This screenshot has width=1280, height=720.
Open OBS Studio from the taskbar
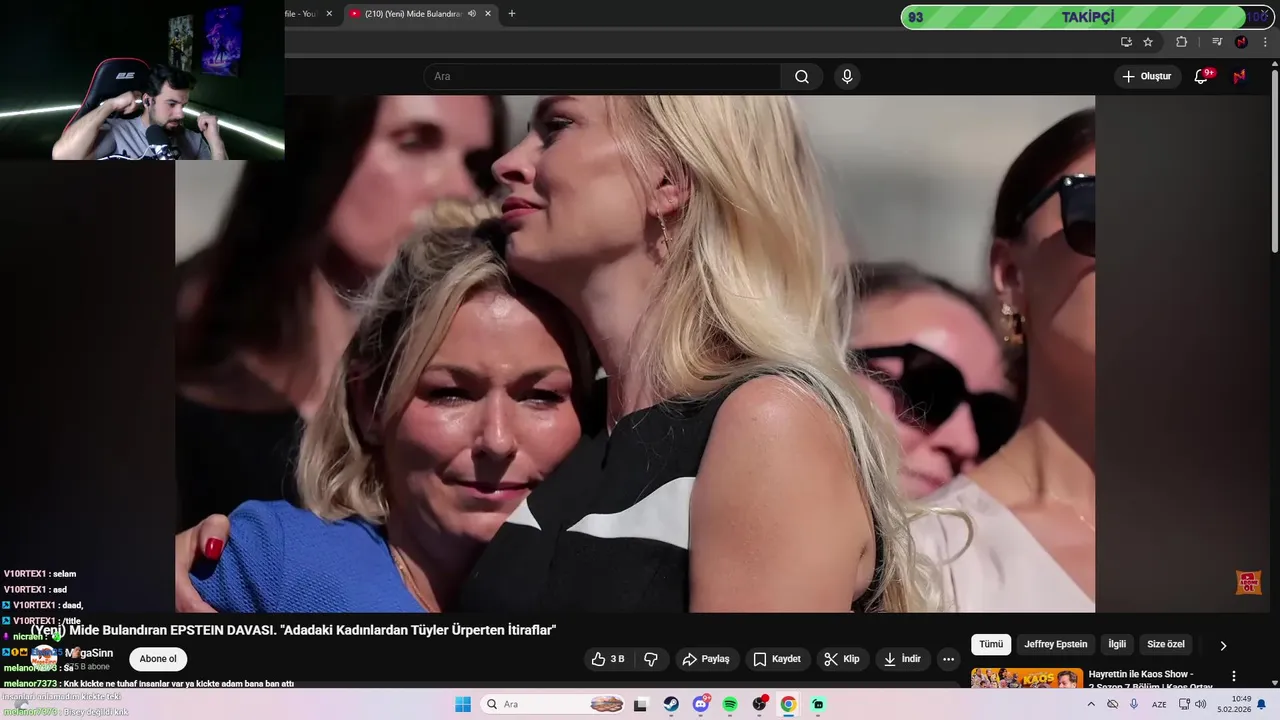[x=760, y=704]
